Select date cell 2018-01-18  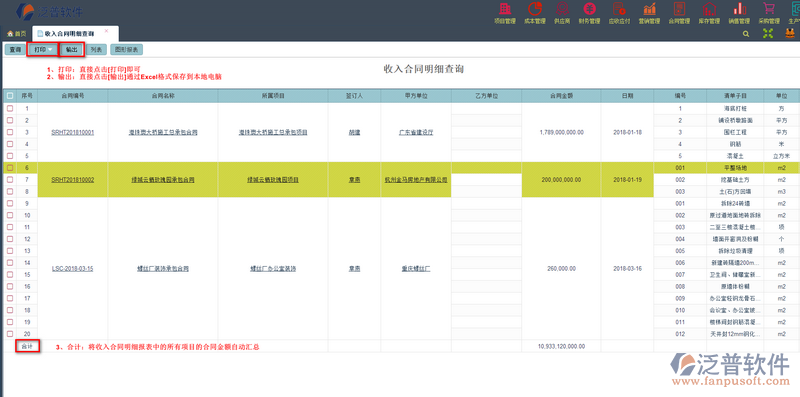pyautogui.click(x=628, y=132)
